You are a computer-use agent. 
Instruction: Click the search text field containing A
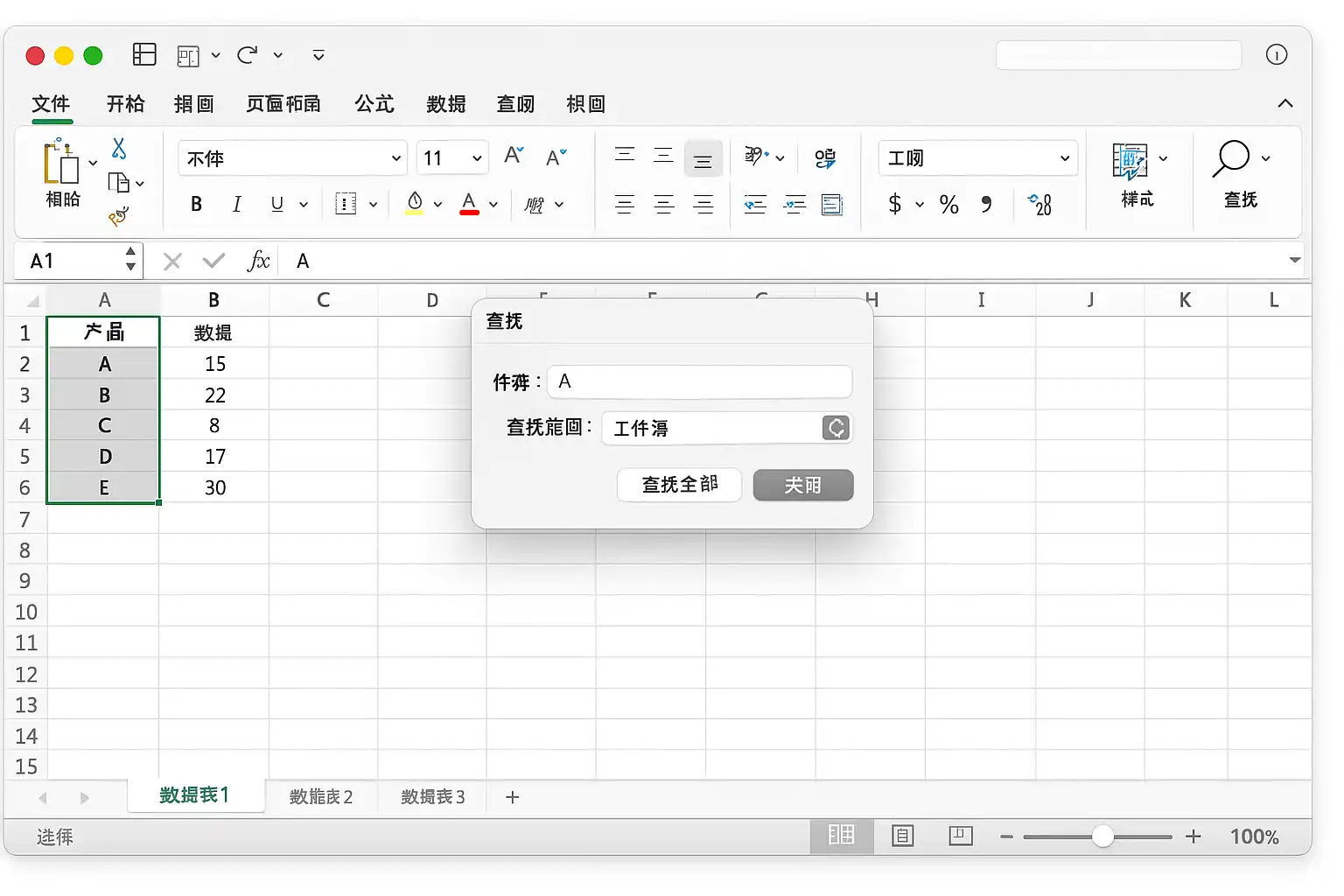[700, 381]
